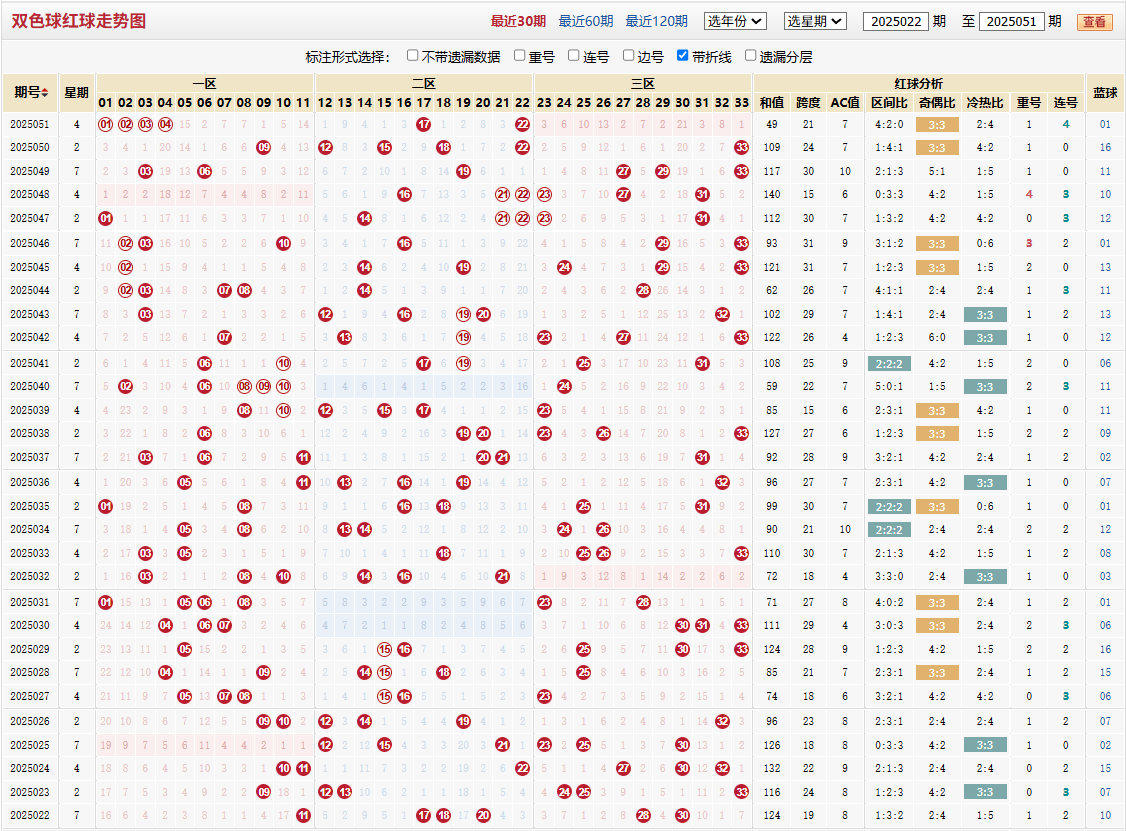Screen dimensions: 1126x831
Task: Click red ball 09 in row 2025050
Action: coord(264,147)
